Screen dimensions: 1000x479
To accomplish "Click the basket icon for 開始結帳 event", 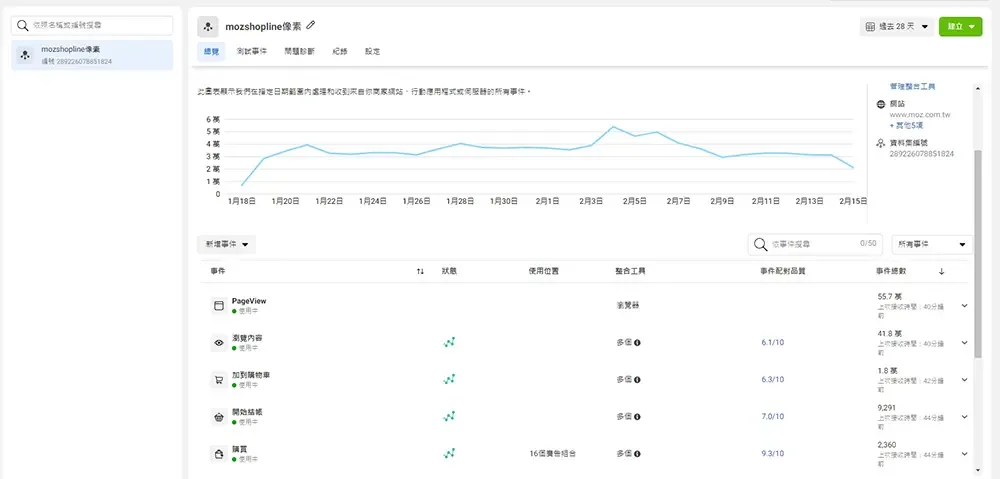I will click(219, 417).
